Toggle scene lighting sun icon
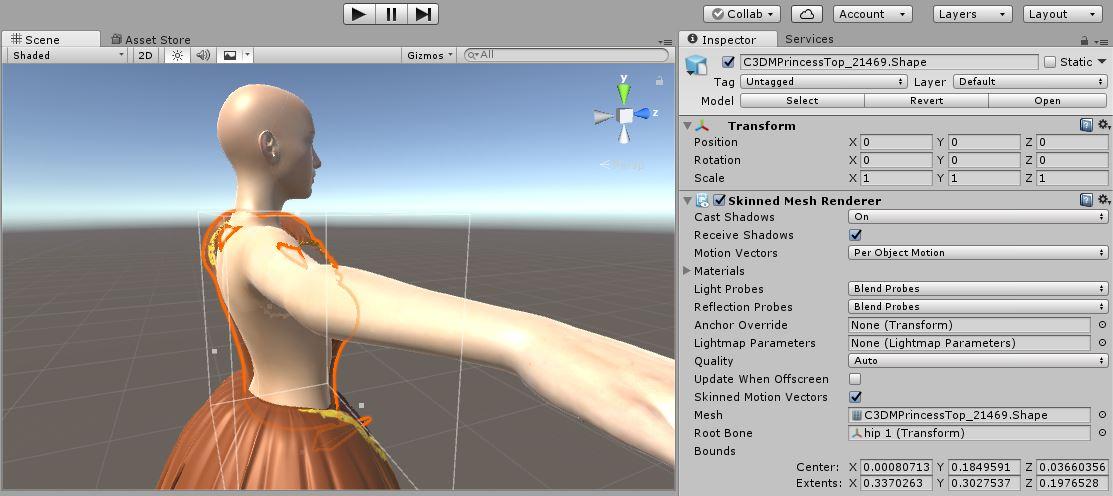Viewport: 1113px width, 496px height. point(177,55)
